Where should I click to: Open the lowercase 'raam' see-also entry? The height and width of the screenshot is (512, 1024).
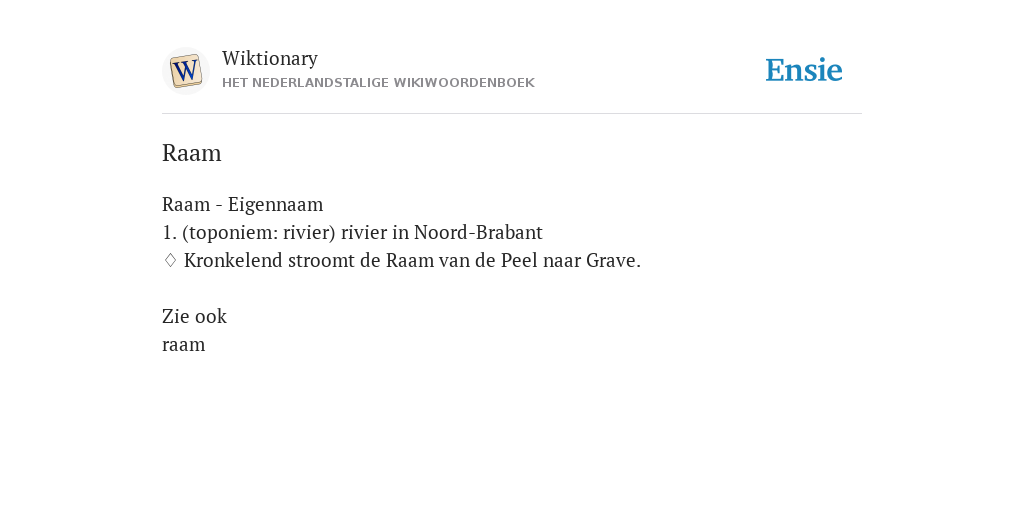click(x=184, y=345)
